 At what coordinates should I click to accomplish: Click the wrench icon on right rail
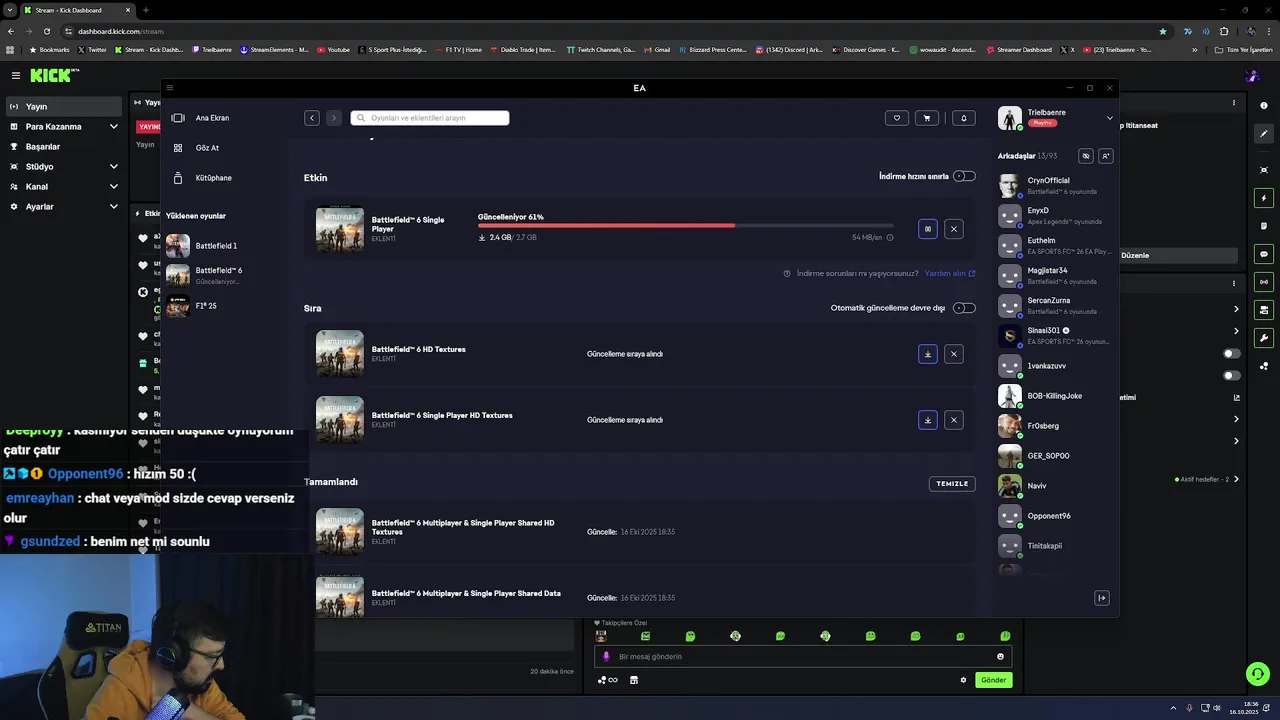pos(1265,338)
